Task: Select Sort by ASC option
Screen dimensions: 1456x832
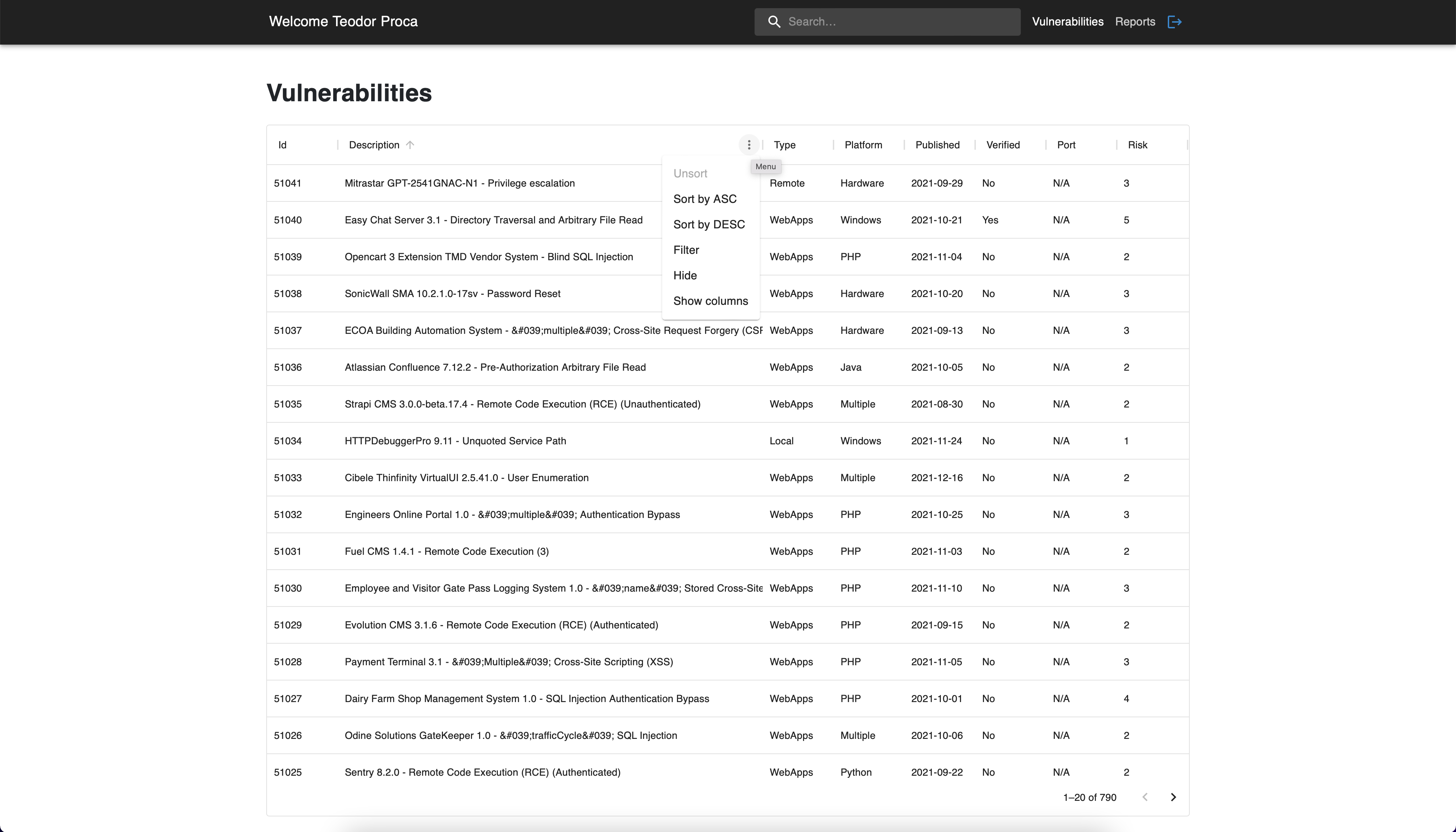Action: pos(711,199)
